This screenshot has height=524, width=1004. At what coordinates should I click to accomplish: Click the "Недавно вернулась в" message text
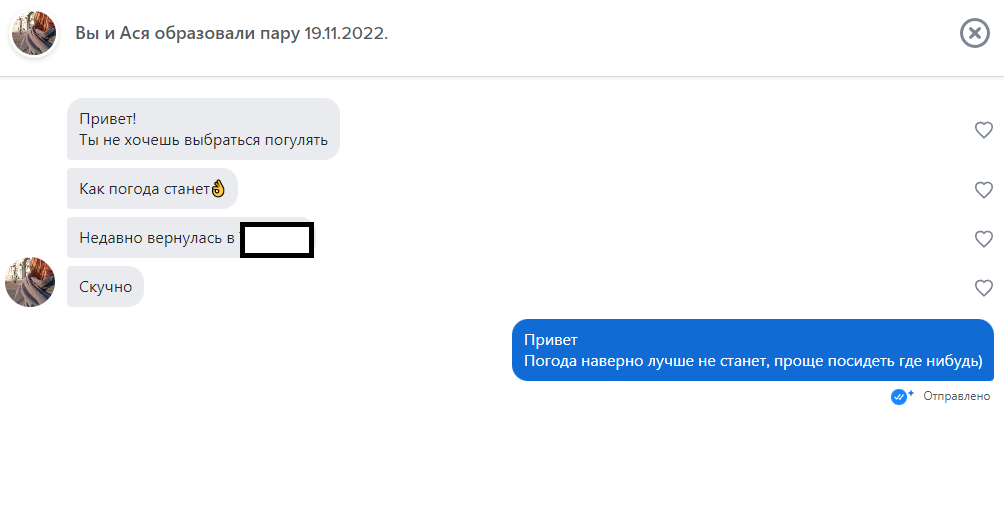click(156, 238)
